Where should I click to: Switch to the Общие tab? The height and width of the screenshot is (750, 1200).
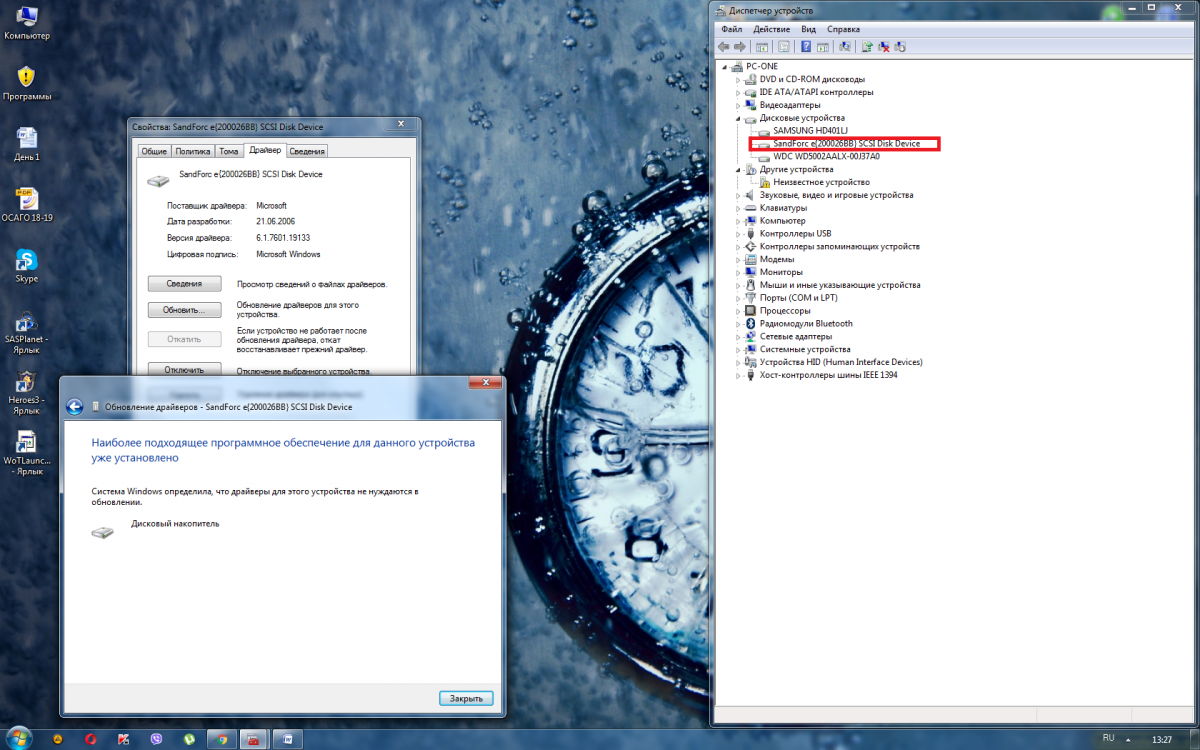(x=154, y=151)
